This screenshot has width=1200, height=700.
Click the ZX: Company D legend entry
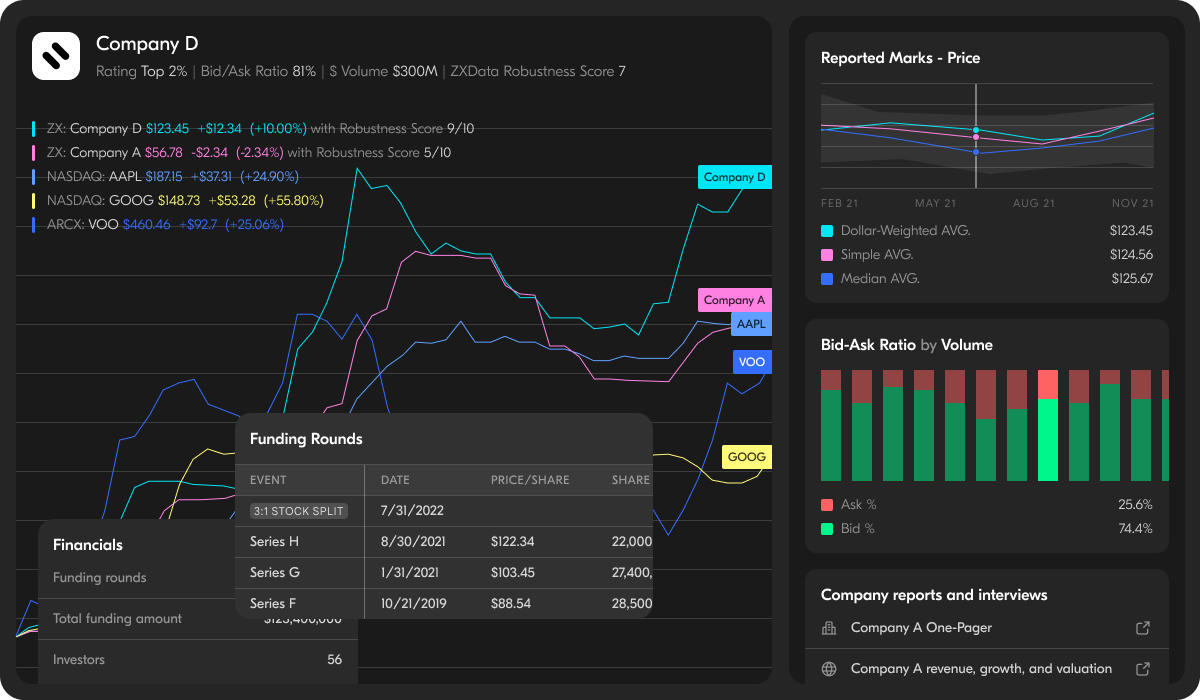[x=253, y=129]
